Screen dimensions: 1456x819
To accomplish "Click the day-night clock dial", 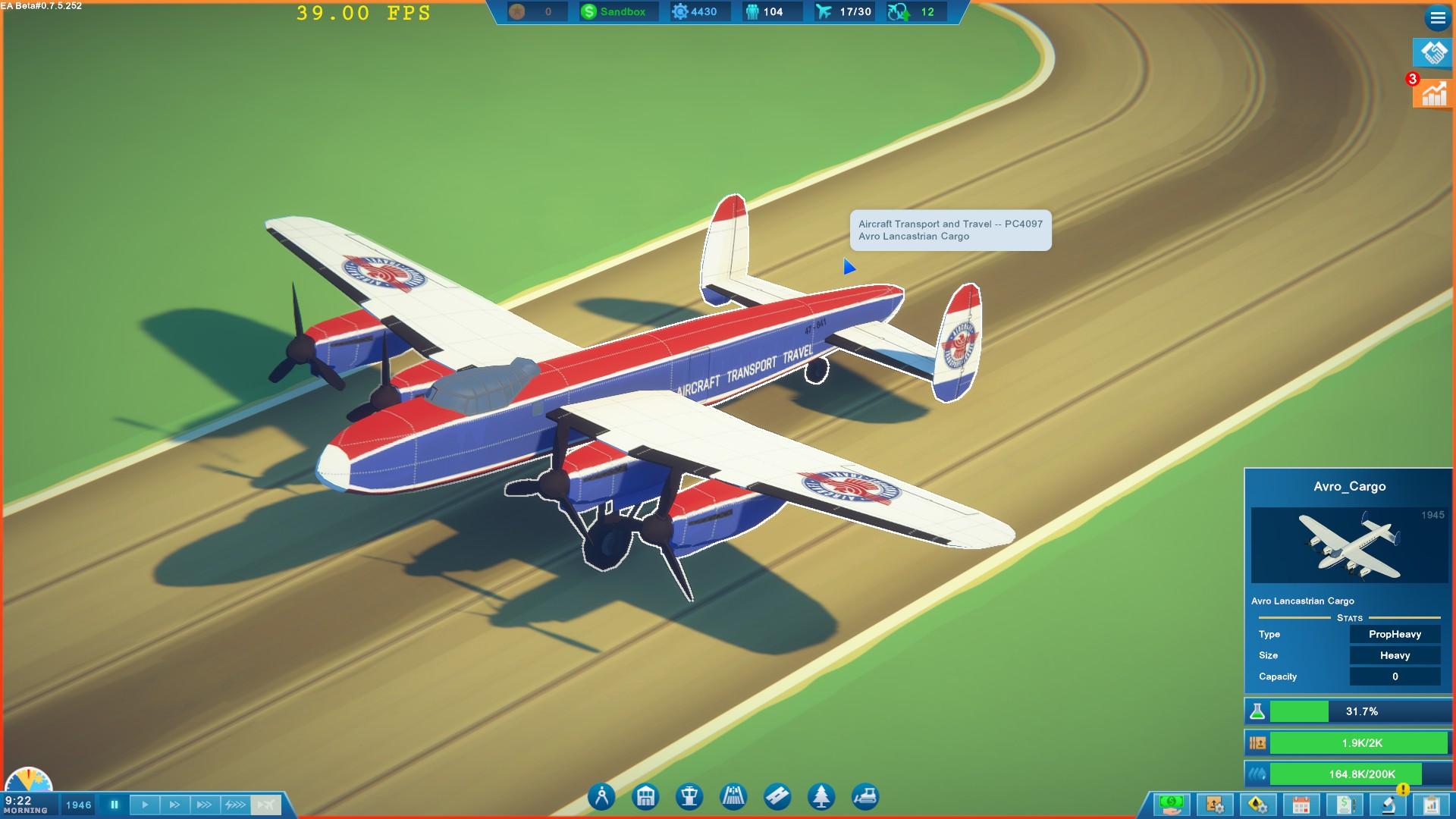I will coord(29,780).
